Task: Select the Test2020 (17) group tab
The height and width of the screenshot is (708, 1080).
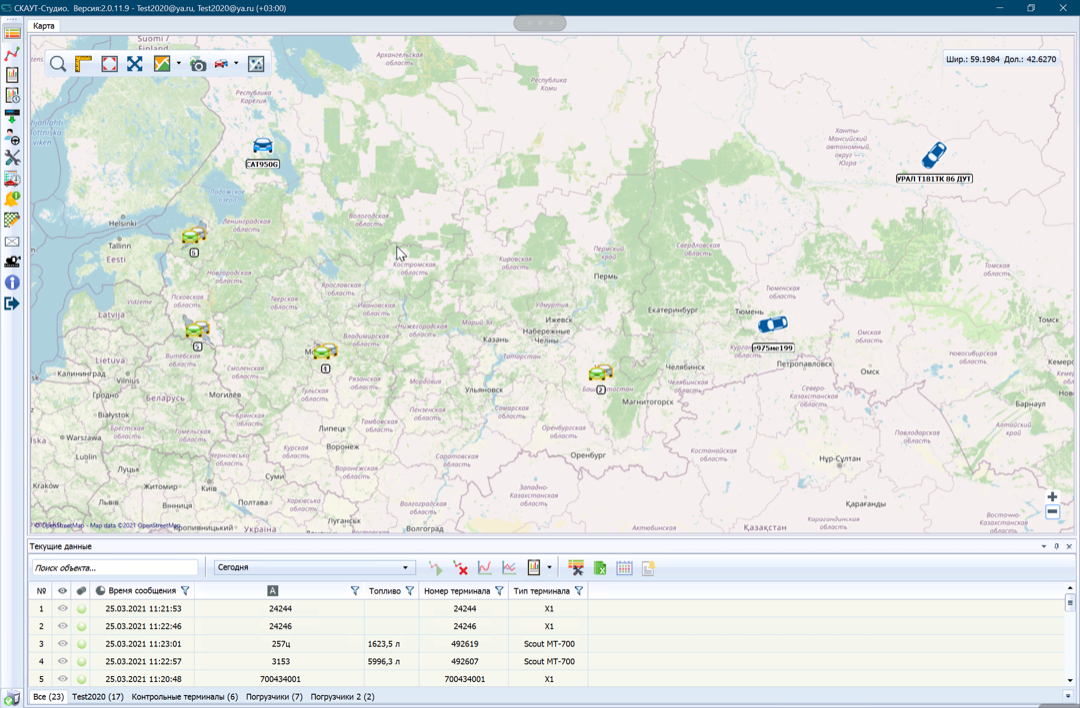Action: click(98, 697)
